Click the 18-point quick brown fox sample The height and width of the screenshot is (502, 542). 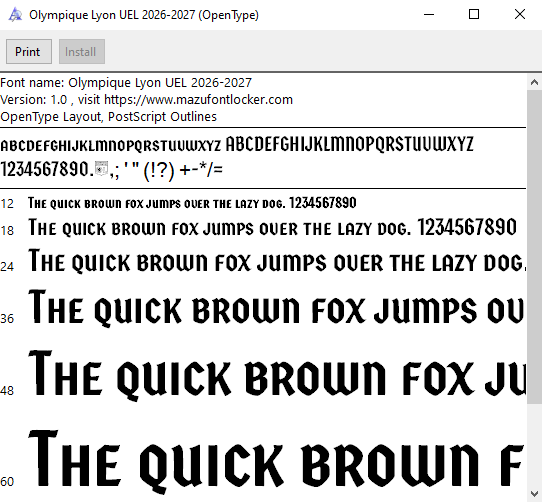[x=272, y=227]
